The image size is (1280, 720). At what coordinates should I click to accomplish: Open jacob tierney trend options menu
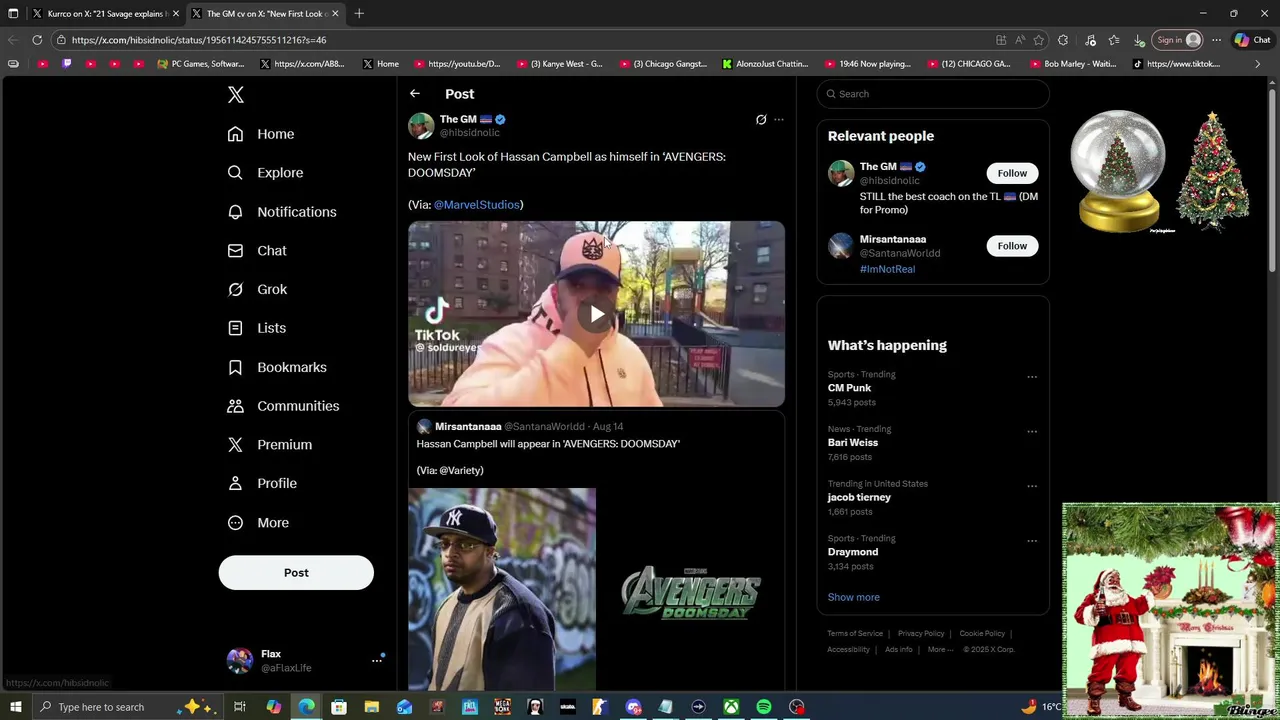(x=1032, y=487)
